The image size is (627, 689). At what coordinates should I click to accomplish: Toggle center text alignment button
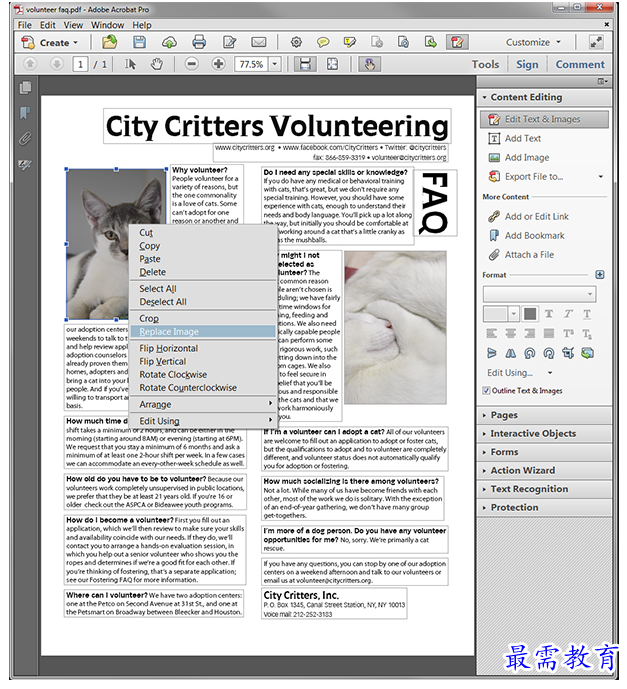511,334
